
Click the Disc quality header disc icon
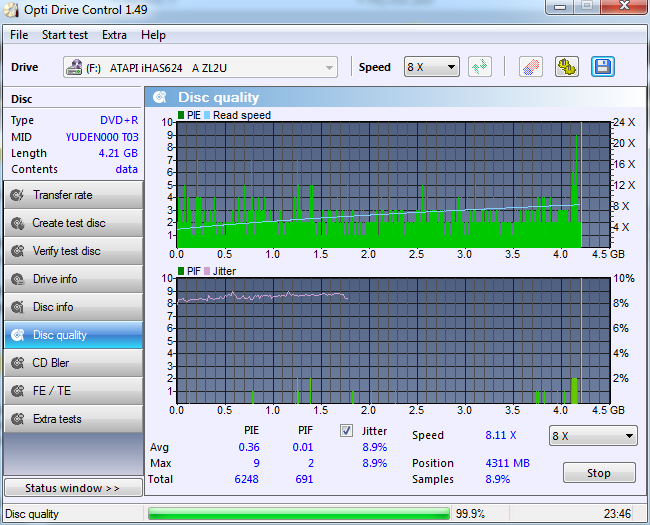160,97
